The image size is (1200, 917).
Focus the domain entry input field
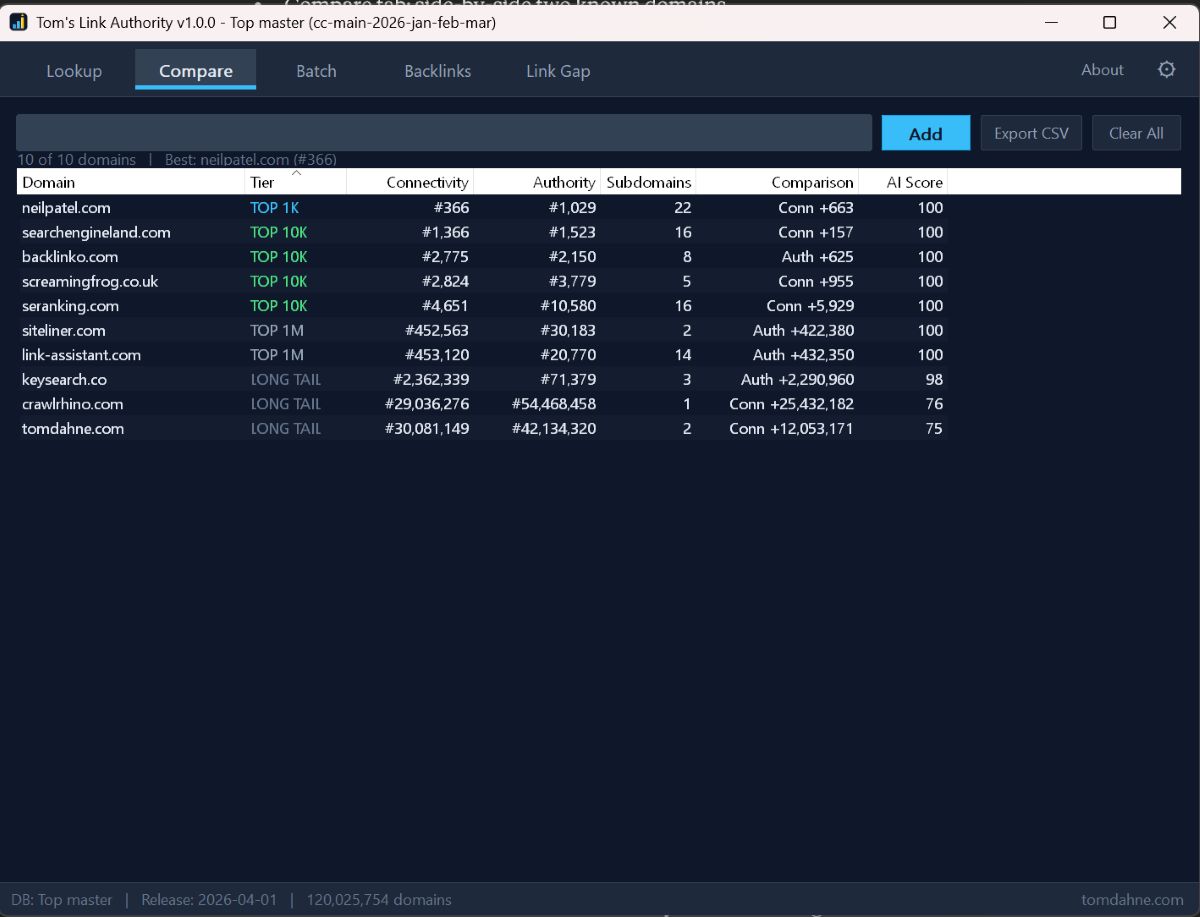pos(444,133)
